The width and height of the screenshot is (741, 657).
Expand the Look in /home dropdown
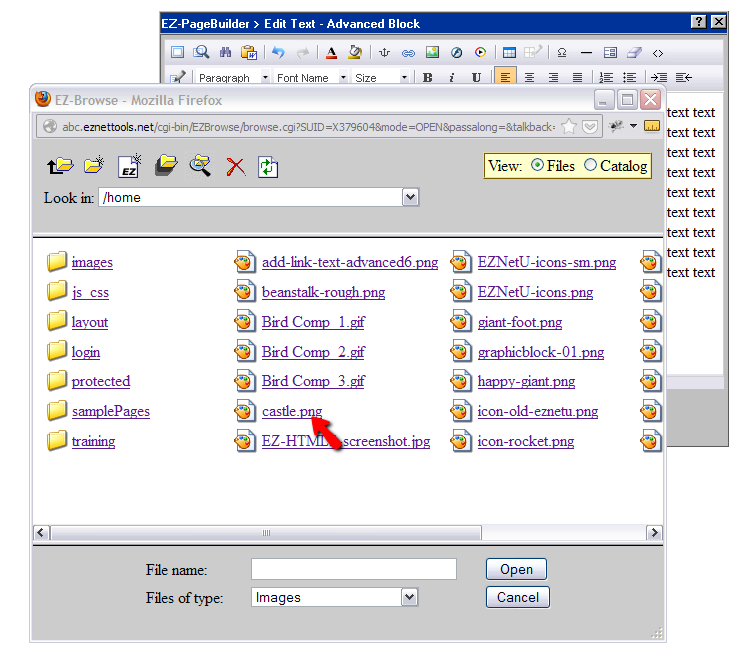(x=410, y=198)
